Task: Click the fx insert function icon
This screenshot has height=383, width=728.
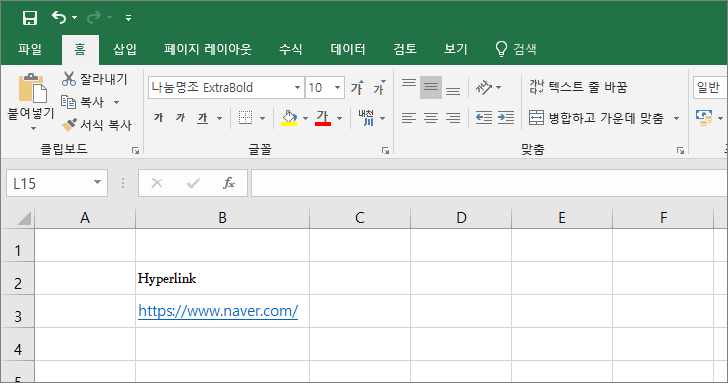Action: point(228,183)
